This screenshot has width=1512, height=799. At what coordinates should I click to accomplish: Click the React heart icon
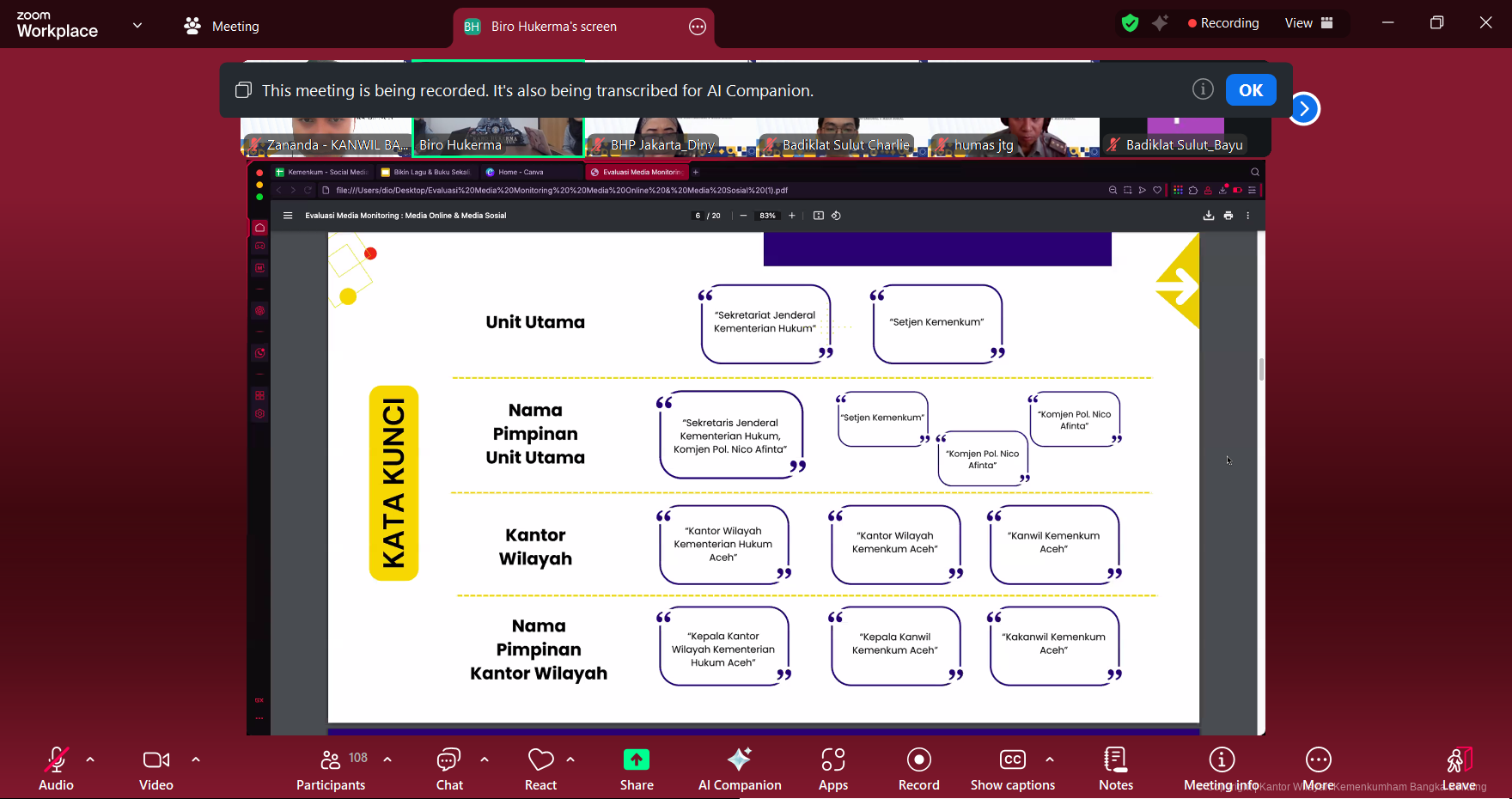pyautogui.click(x=540, y=760)
